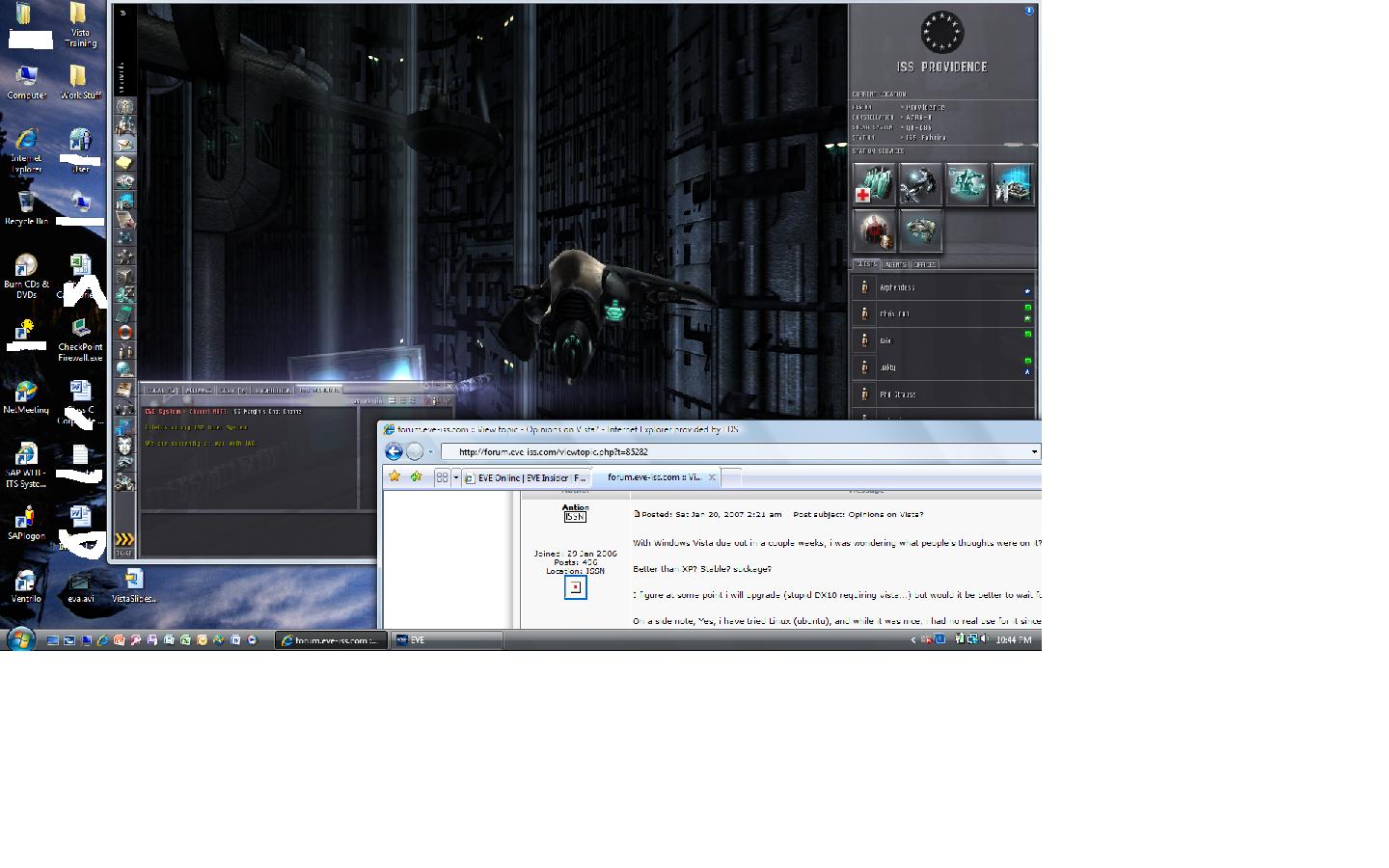Open the tab list dropdown arrow
The height and width of the screenshot is (868, 1389).
(x=455, y=477)
